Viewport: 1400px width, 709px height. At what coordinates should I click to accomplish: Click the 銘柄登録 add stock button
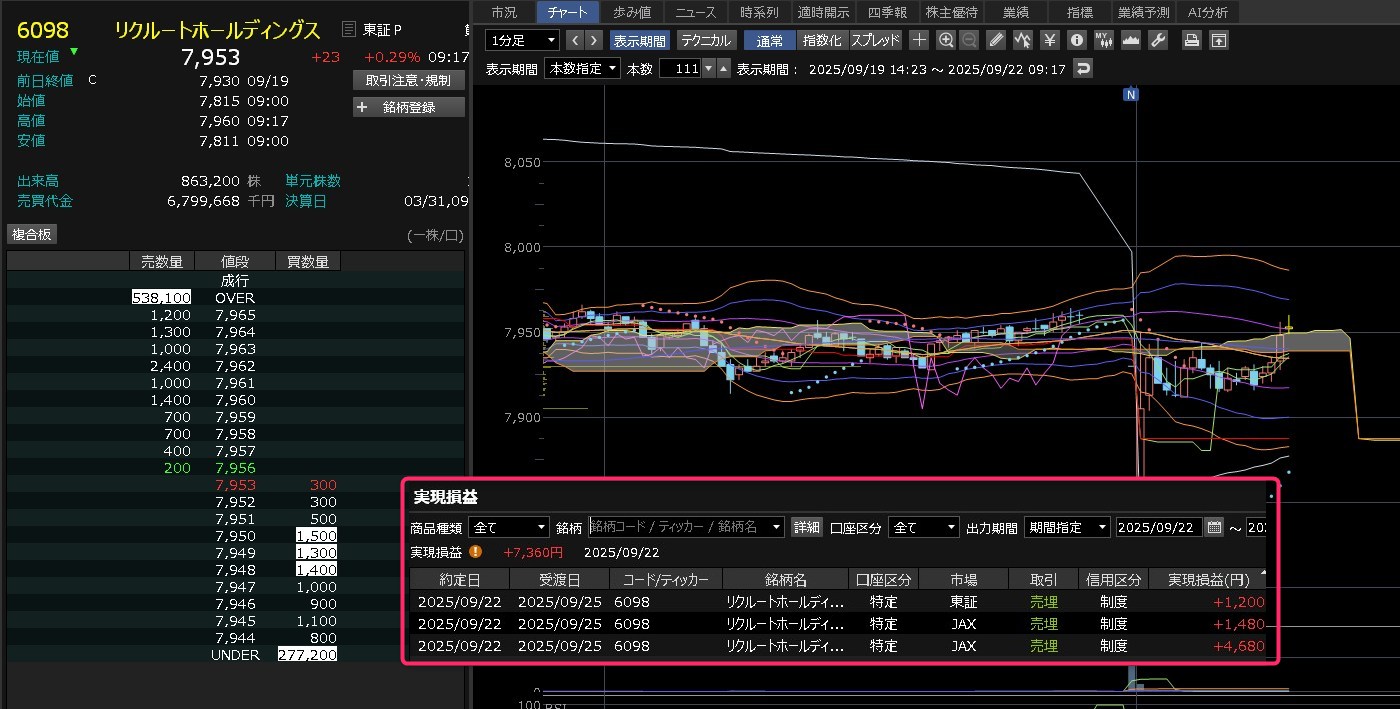pyautogui.click(x=409, y=107)
